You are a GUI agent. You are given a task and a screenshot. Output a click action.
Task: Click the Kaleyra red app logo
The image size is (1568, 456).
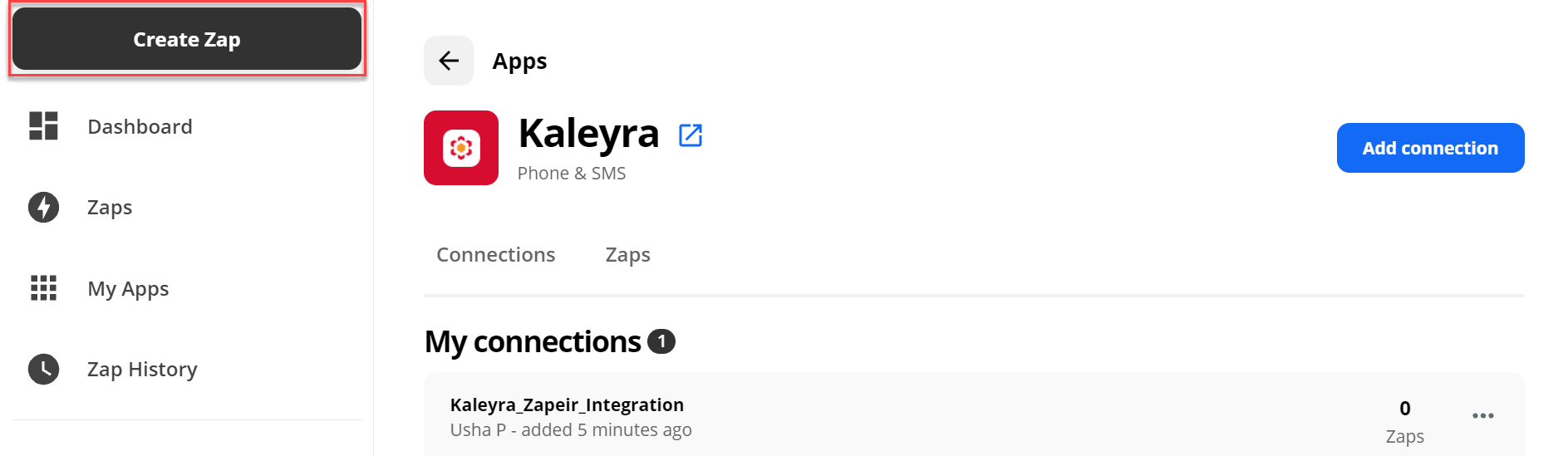(x=461, y=148)
